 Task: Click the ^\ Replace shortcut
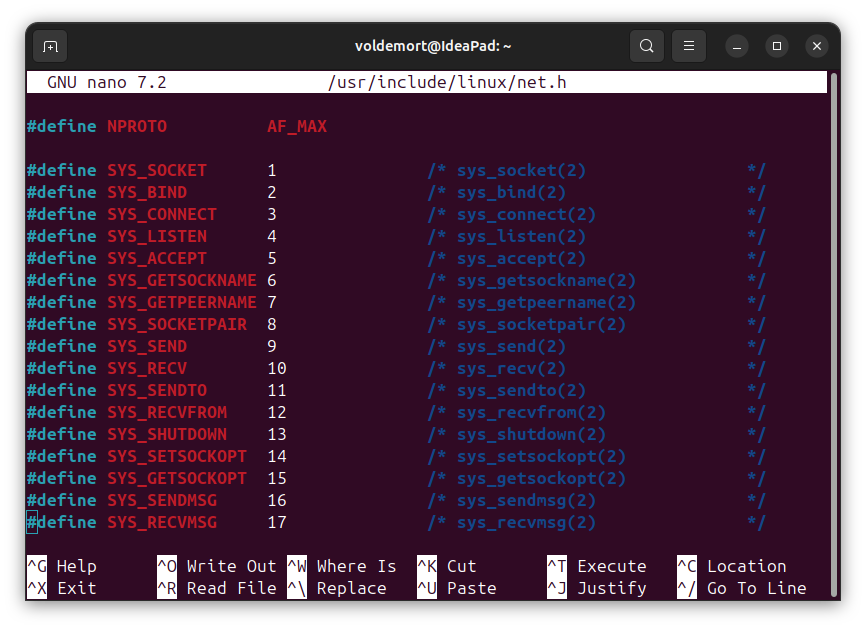pos(337,588)
